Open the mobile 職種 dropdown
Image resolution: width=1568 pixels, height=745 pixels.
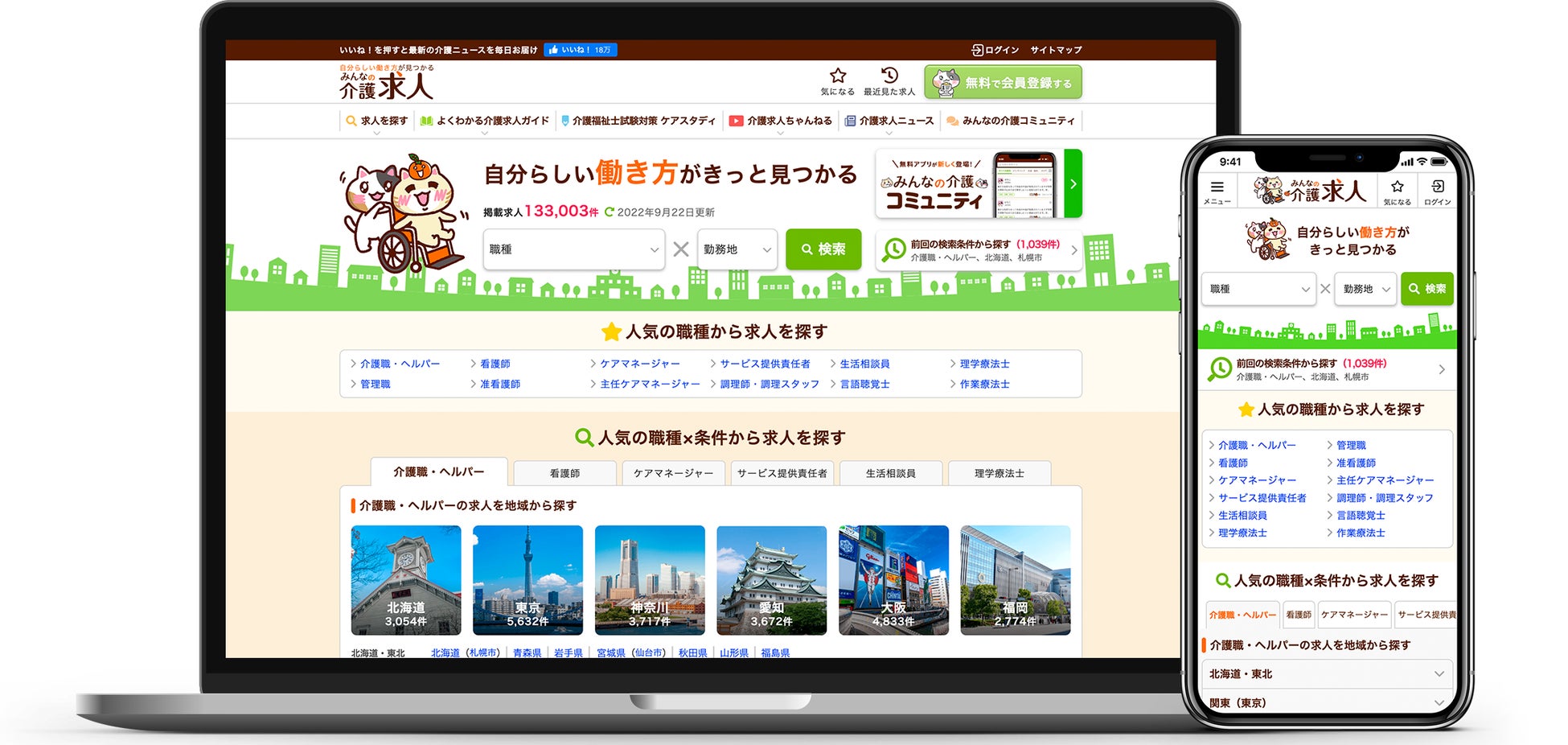click(x=1258, y=289)
